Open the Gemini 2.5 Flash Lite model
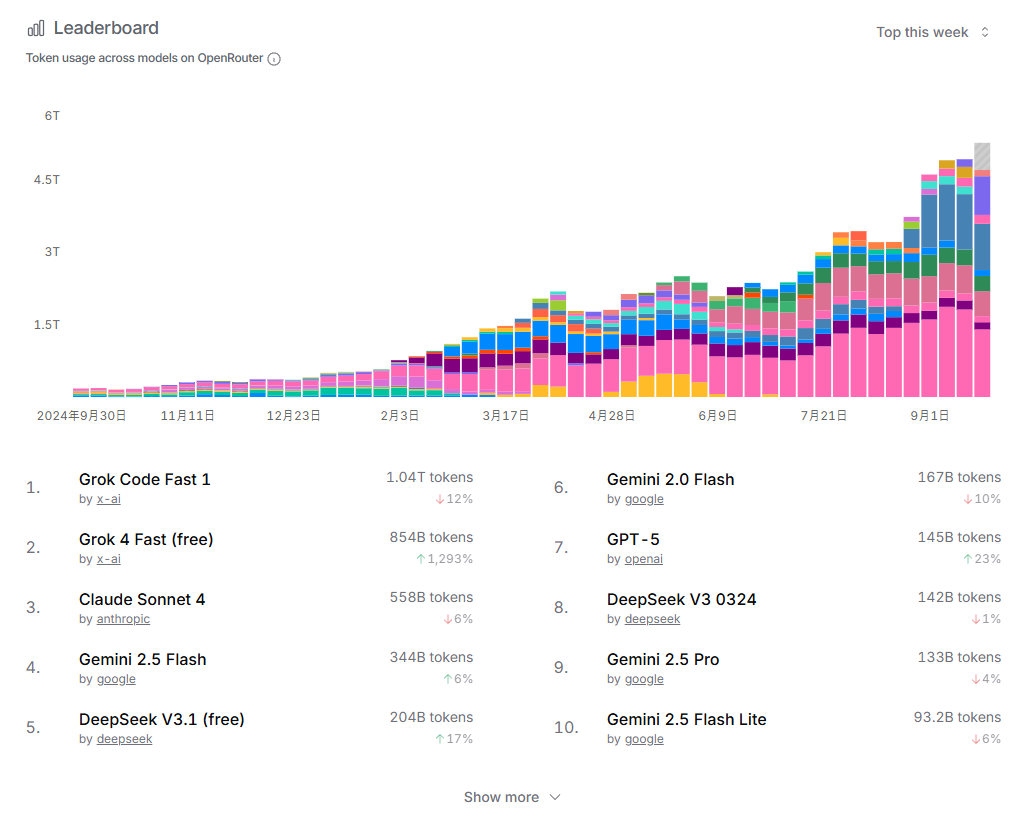This screenshot has width=1031, height=821. click(686, 719)
